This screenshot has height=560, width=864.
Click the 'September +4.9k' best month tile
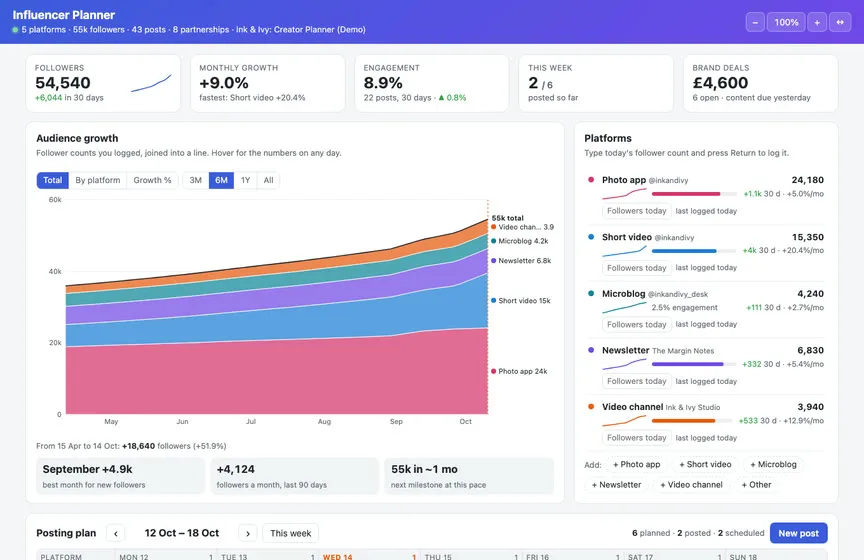(121, 476)
